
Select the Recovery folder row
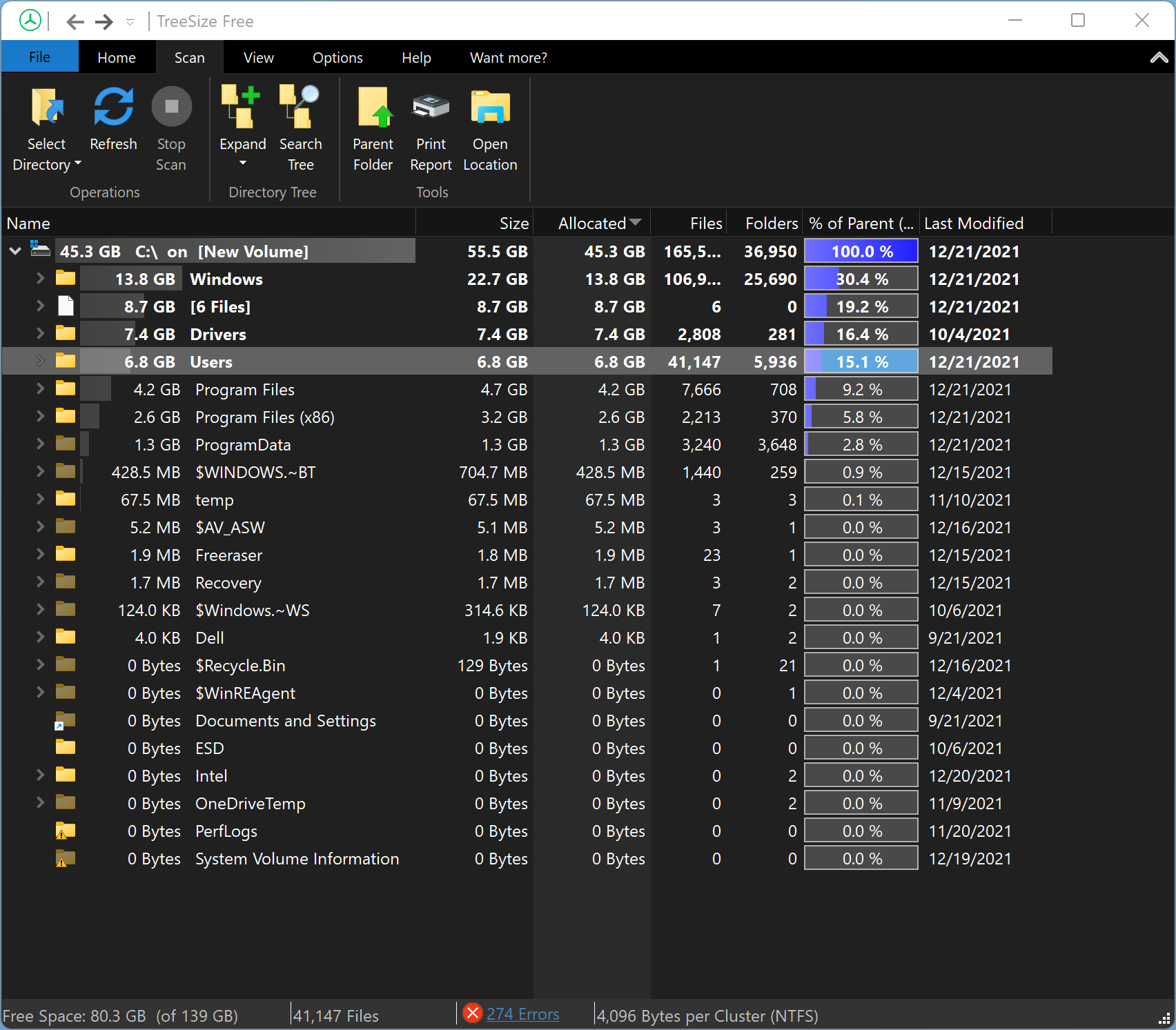click(527, 582)
